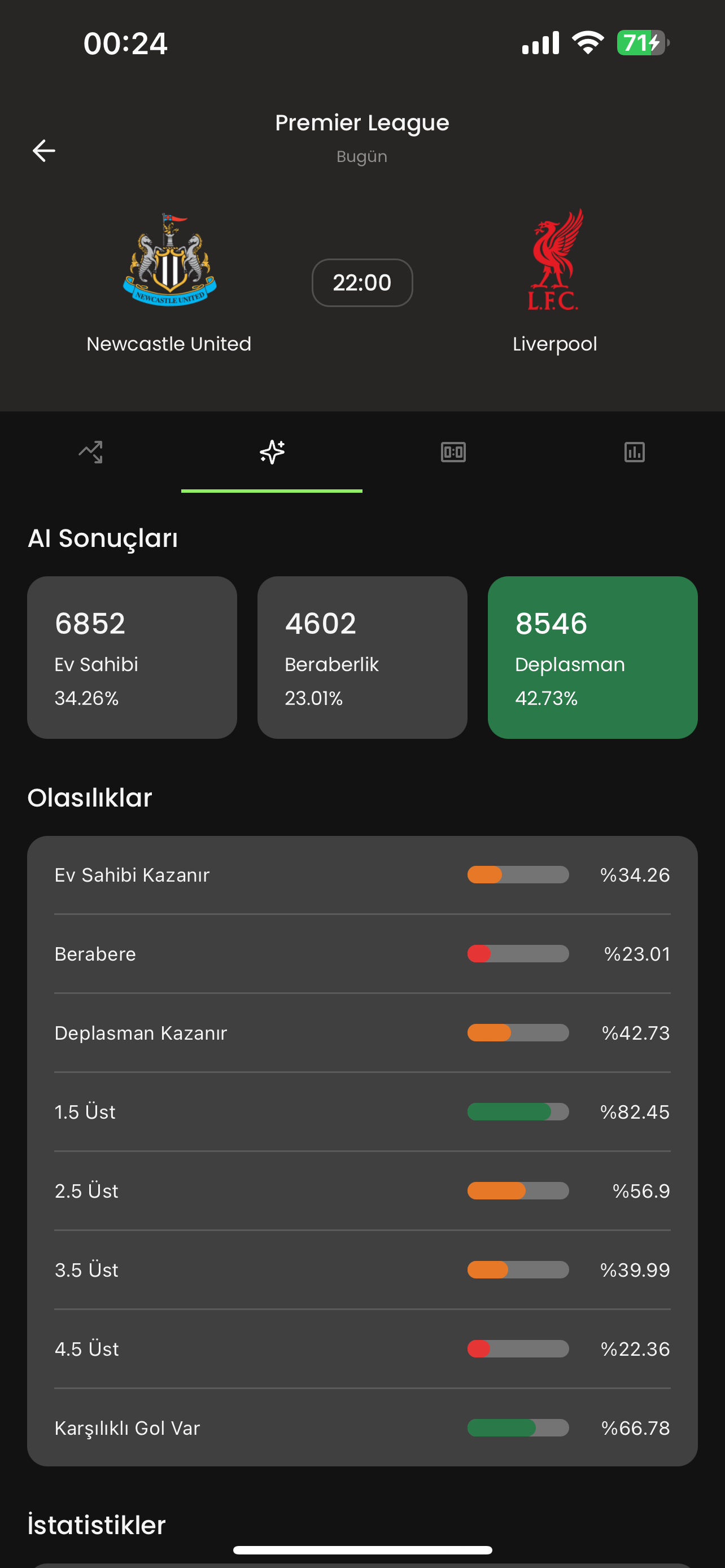Tap the Newcastle United crest
The image size is (725, 1568).
(169, 260)
